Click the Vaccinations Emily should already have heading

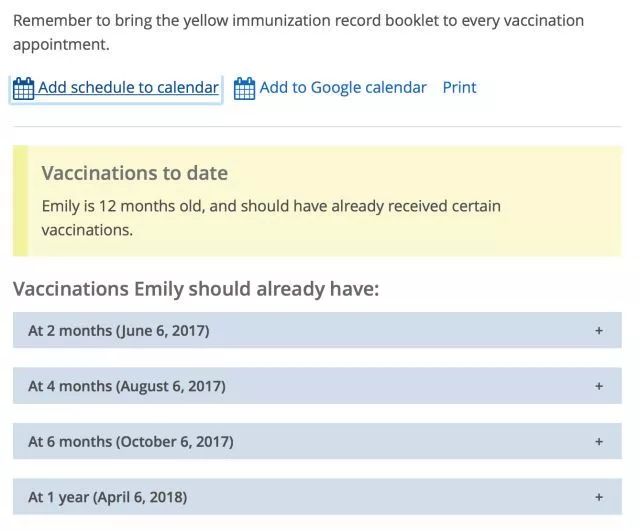(196, 289)
